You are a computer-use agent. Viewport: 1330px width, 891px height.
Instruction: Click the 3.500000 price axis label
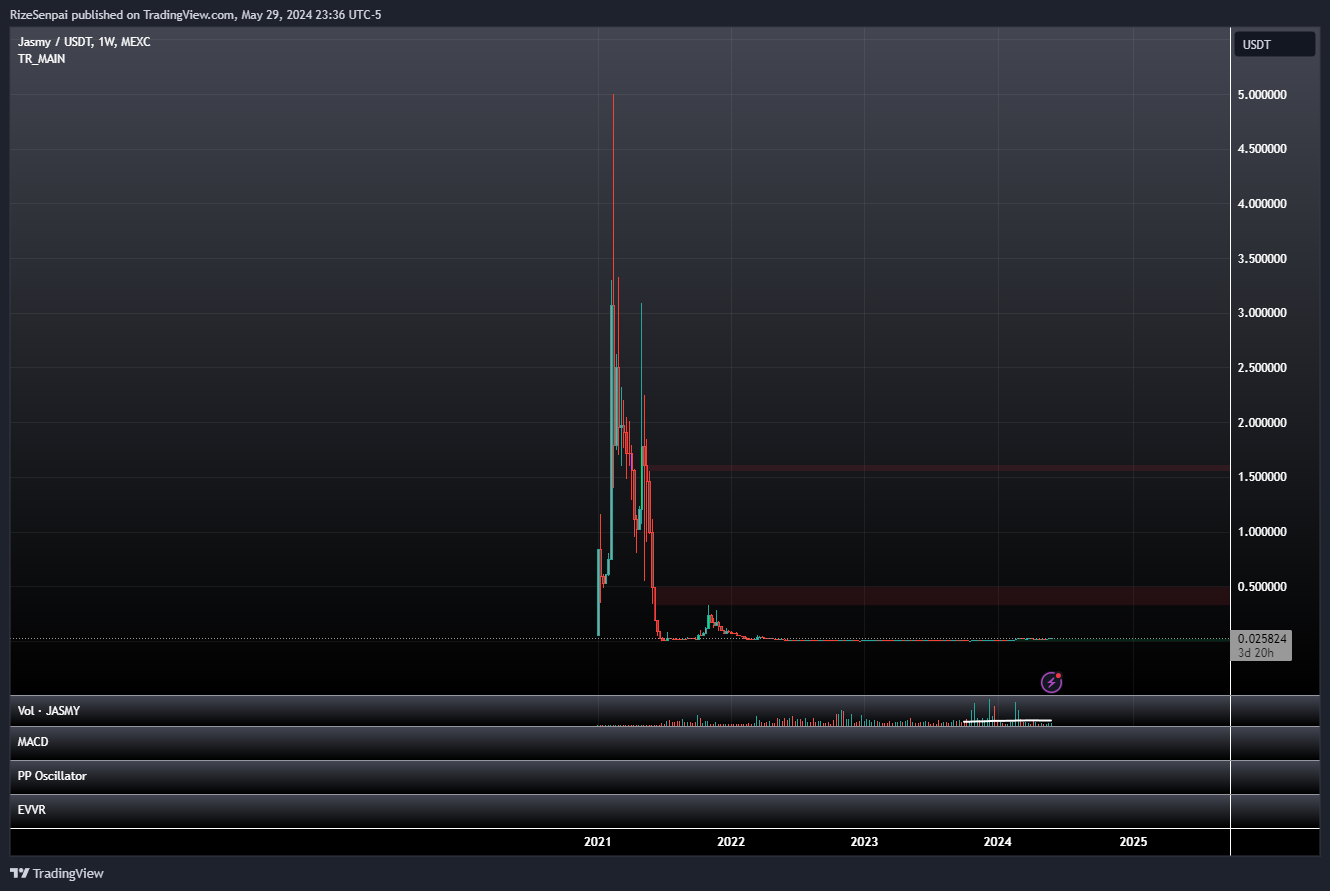[x=1262, y=259]
